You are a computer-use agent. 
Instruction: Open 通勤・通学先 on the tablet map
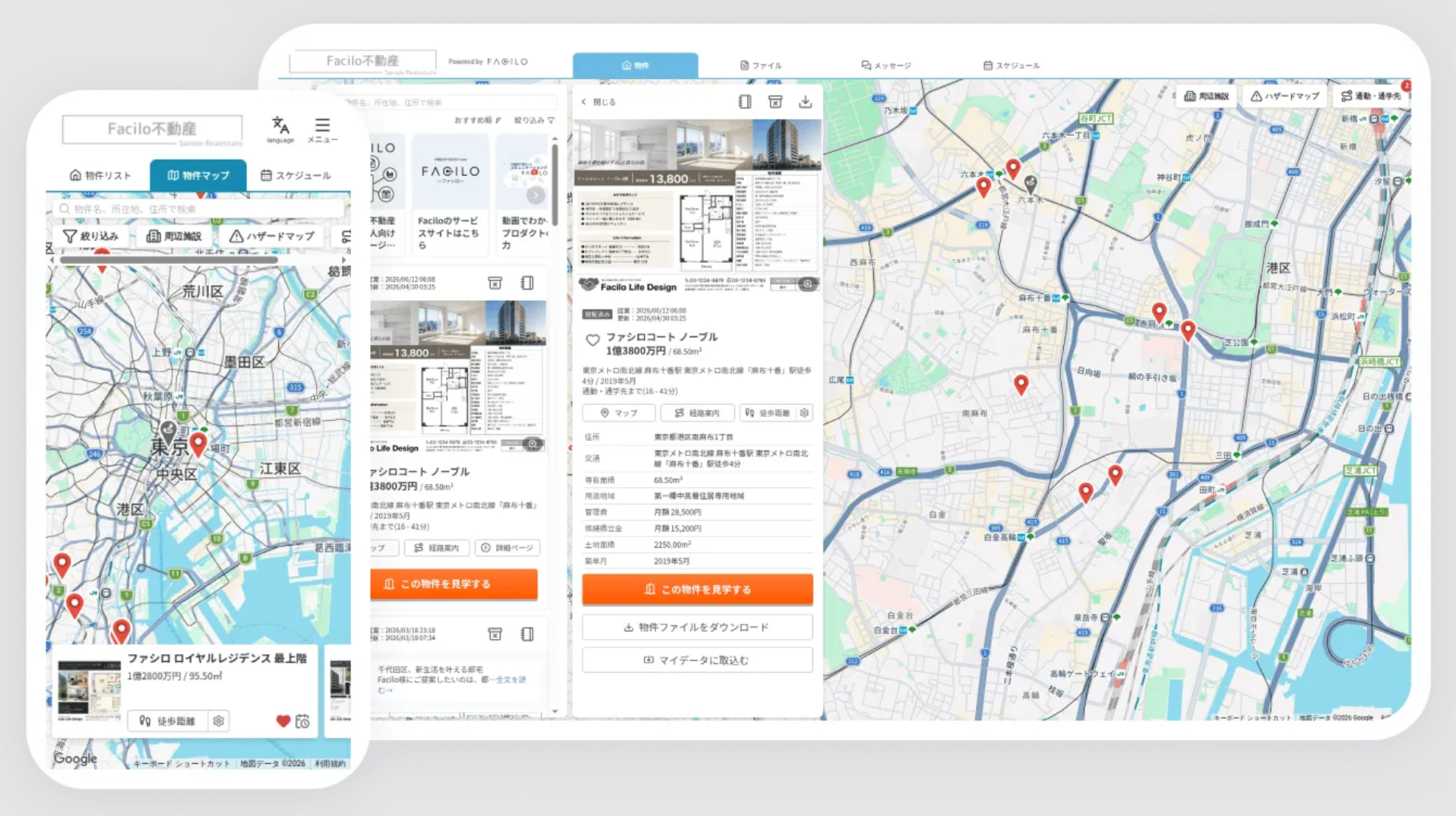pyautogui.click(x=1371, y=96)
